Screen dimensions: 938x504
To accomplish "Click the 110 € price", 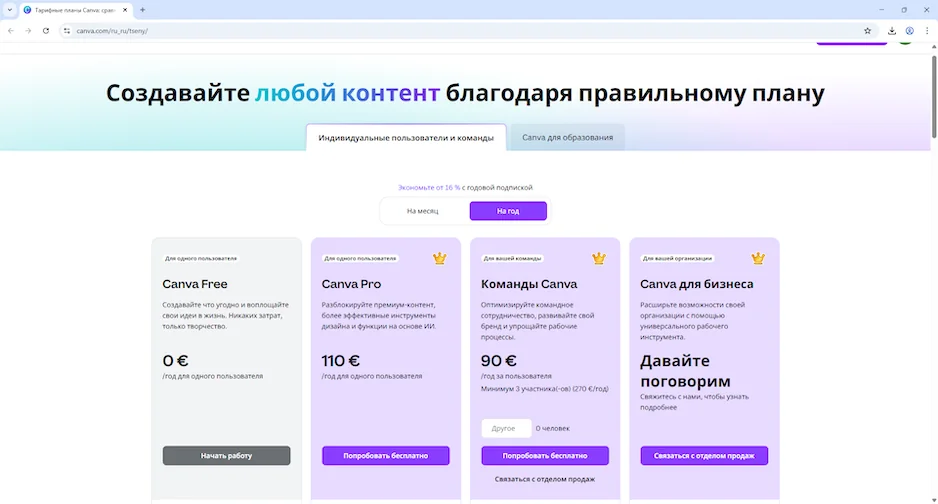I will [x=340, y=361].
